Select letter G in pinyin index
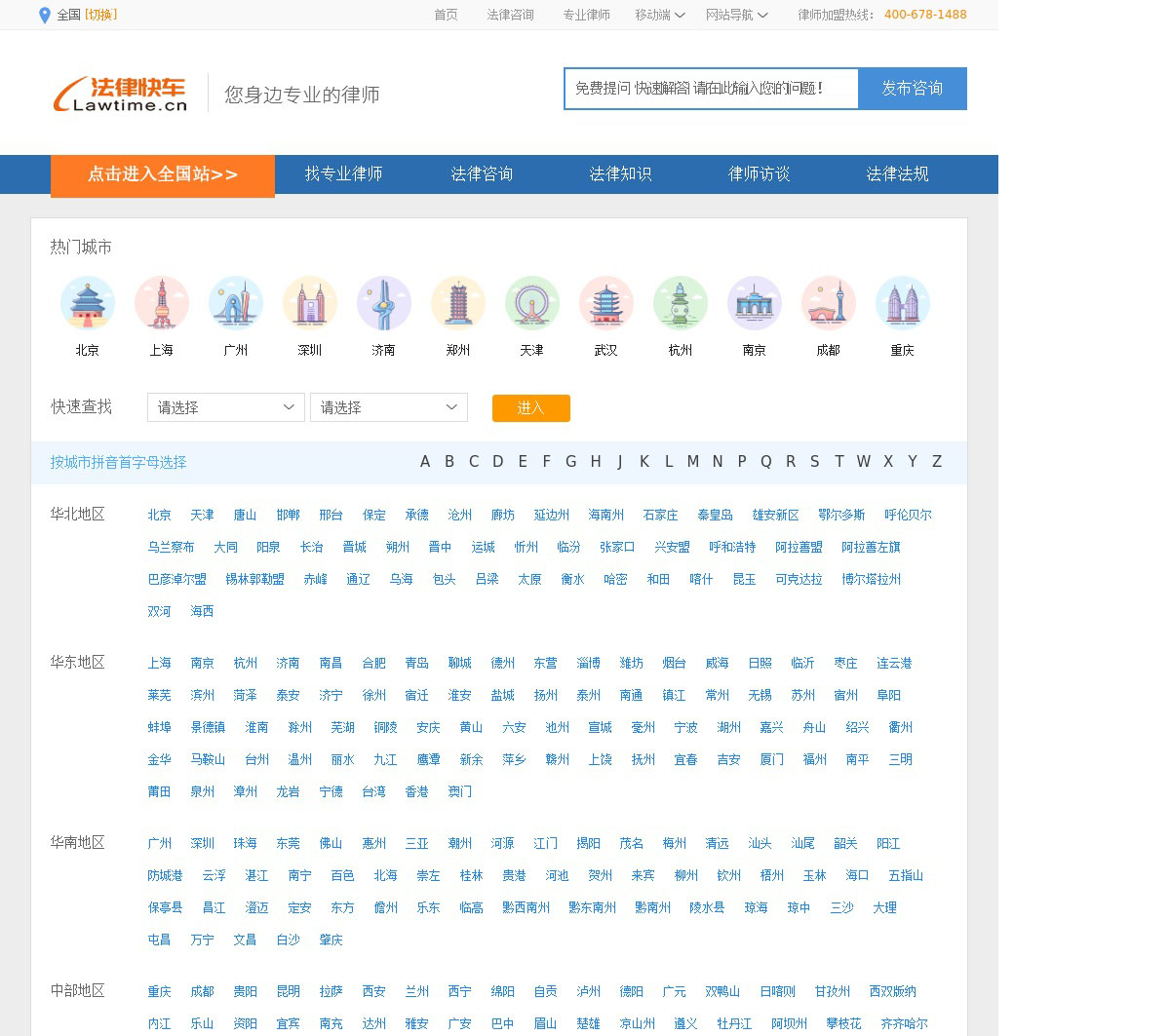The image size is (1170, 1036). (571, 462)
